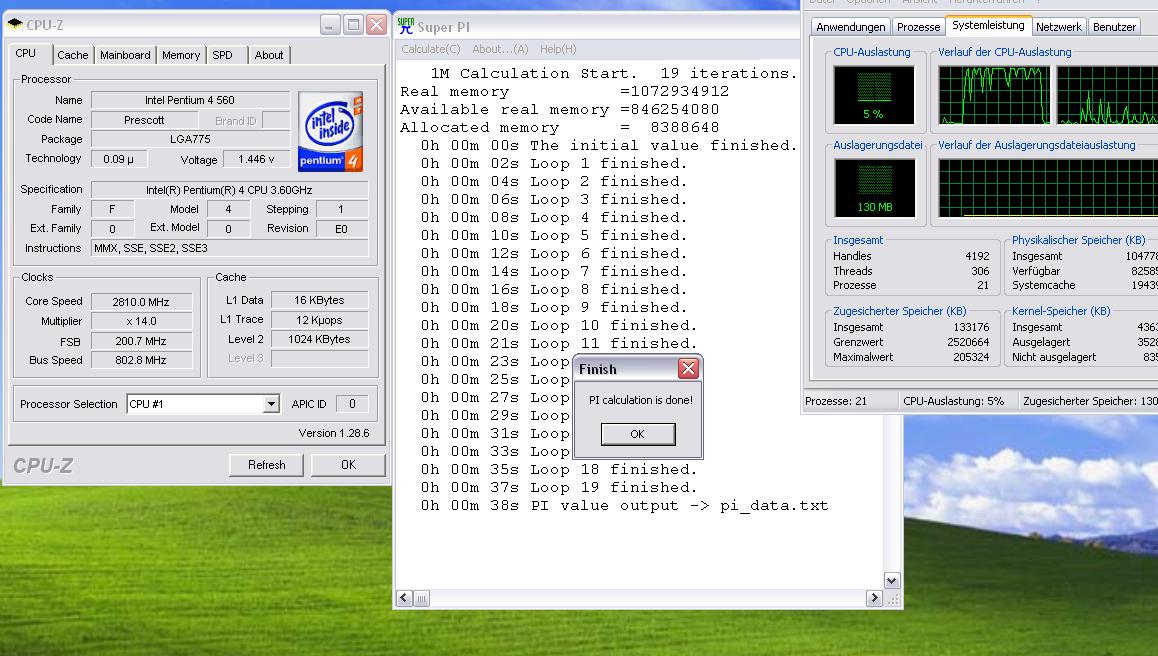Viewport: 1158px width, 656px height.
Task: Click the Super PI scroll left arrow
Action: [x=405, y=598]
